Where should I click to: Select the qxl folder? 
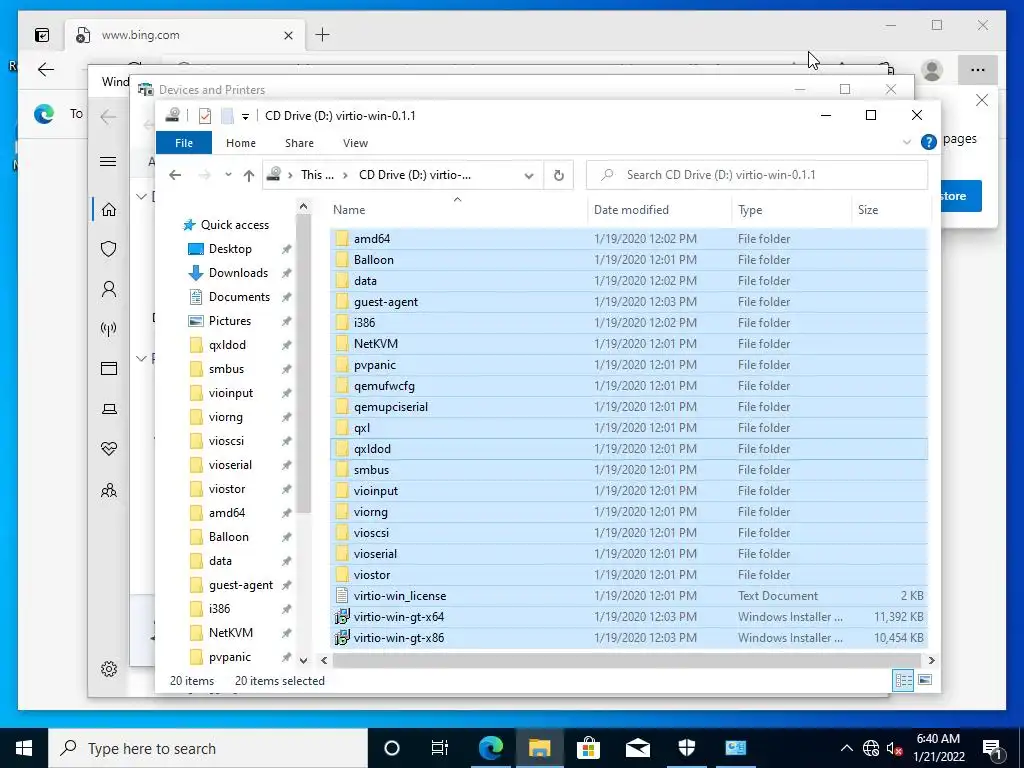click(628, 428)
